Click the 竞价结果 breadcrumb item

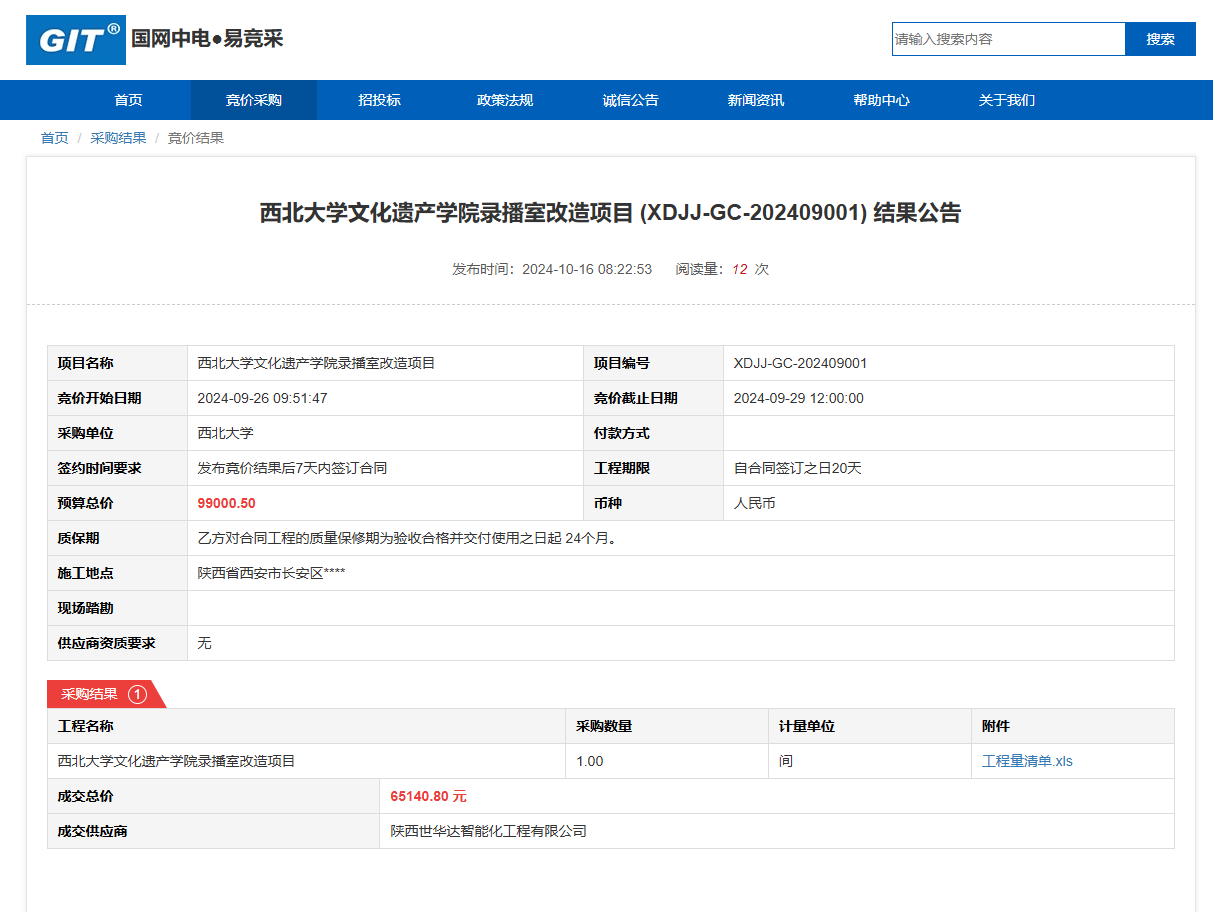click(x=195, y=138)
